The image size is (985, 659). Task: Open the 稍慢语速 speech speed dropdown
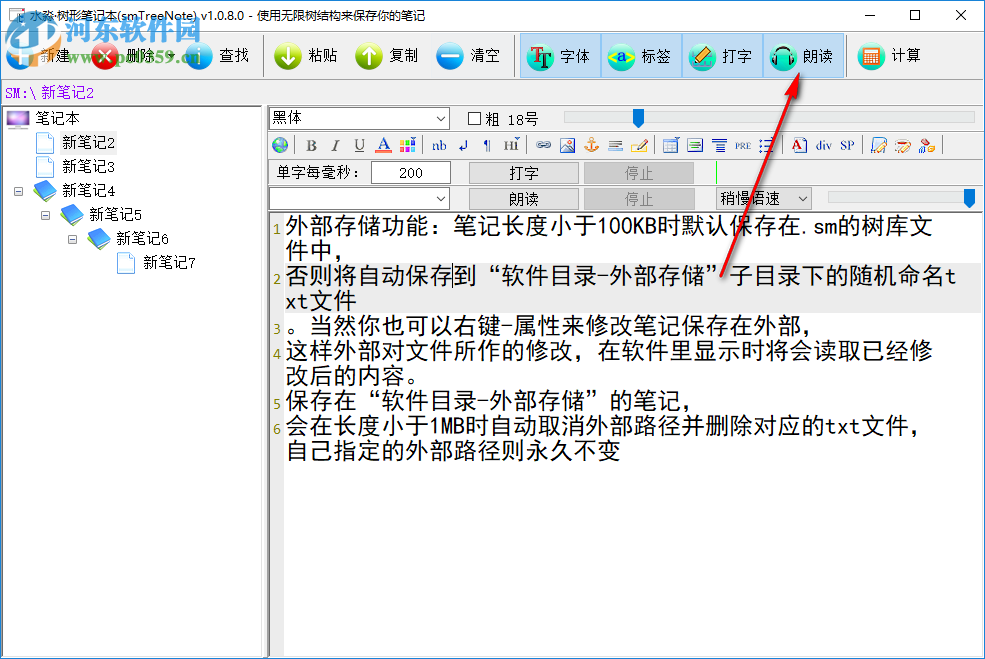pos(763,198)
